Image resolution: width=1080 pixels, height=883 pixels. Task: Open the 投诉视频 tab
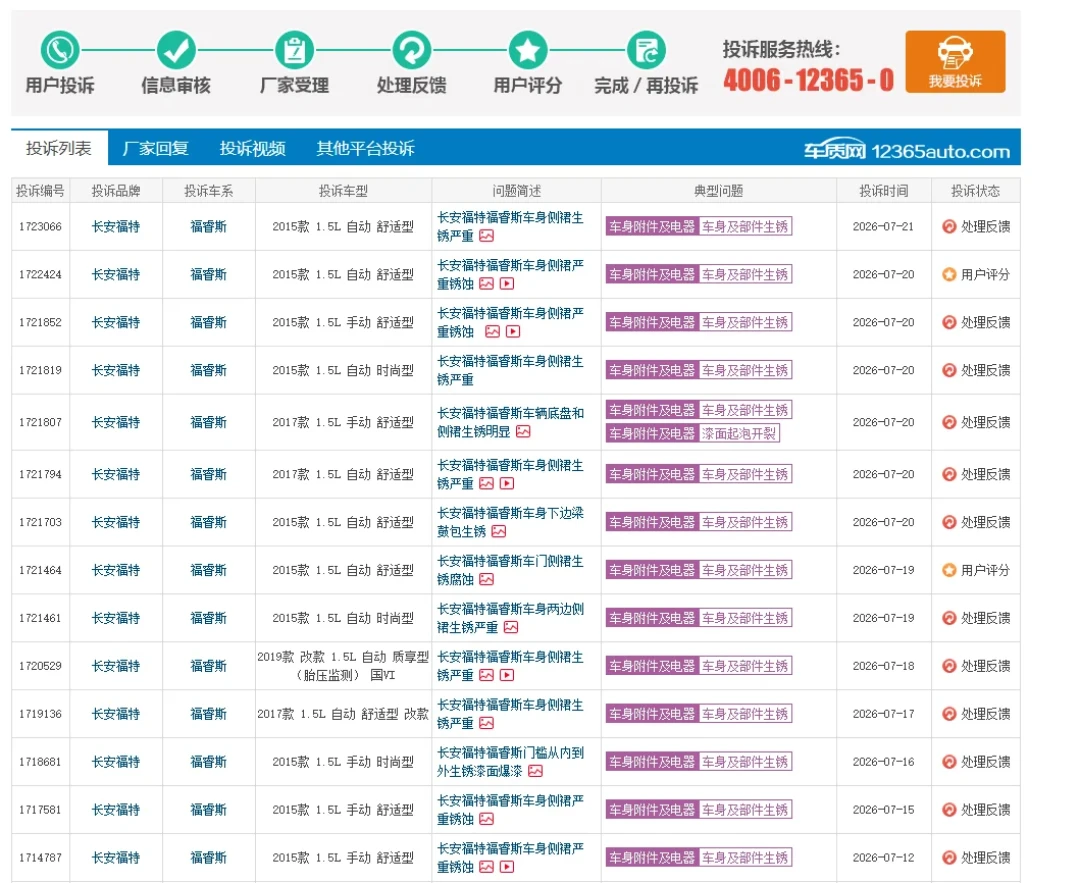252,148
